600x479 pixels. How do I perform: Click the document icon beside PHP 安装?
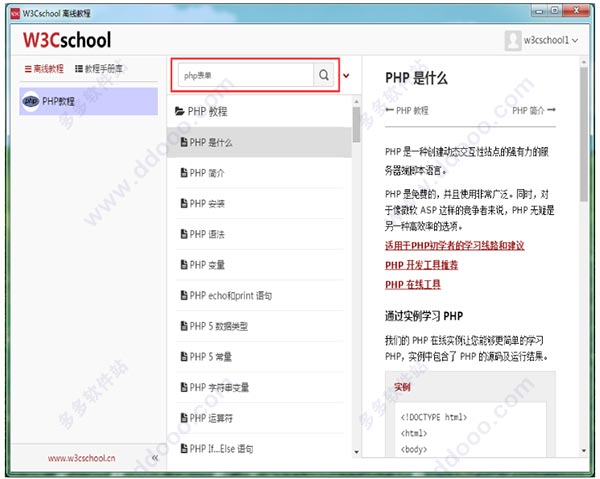pyautogui.click(x=184, y=203)
